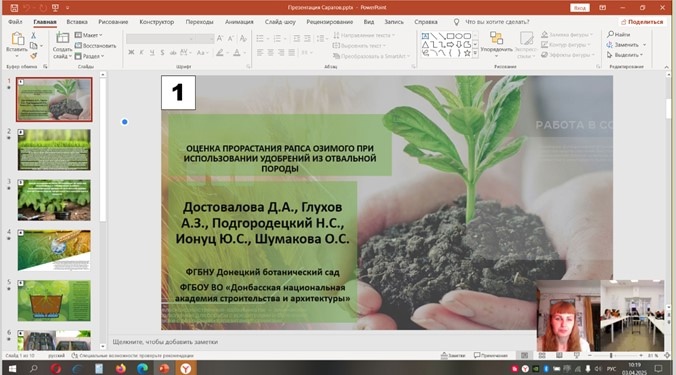Toggle align text right
This screenshot has height=375, width=676.
coord(281,53)
